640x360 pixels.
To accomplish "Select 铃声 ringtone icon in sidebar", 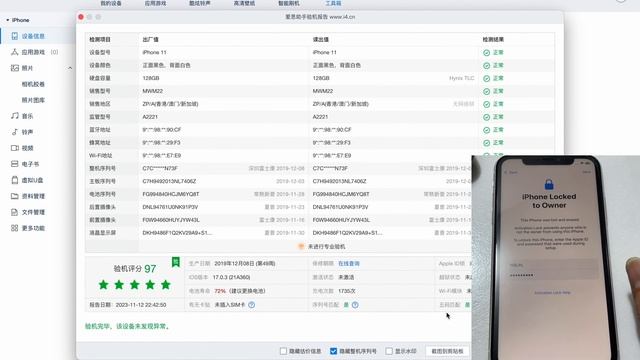I will pos(15,132).
